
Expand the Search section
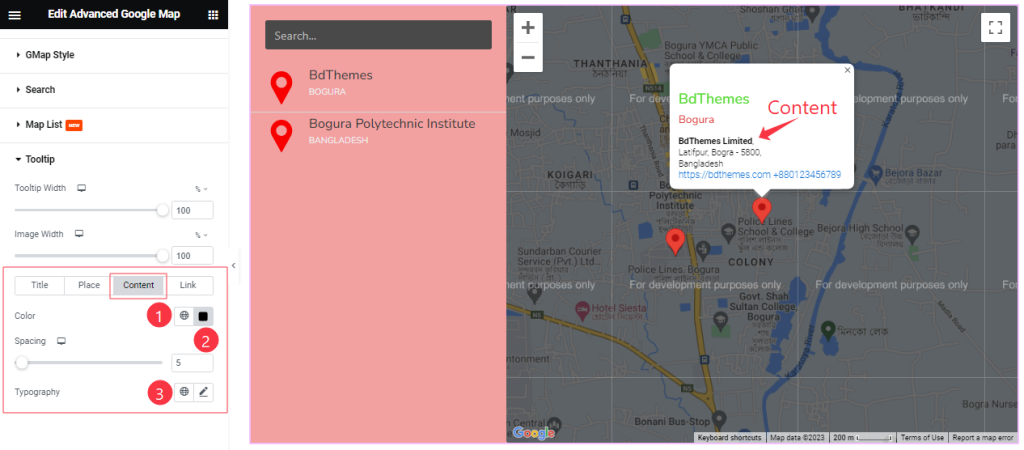tap(114, 90)
